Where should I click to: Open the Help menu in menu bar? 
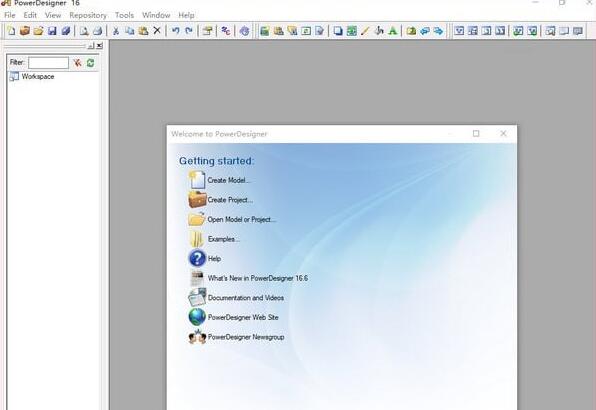coord(186,15)
